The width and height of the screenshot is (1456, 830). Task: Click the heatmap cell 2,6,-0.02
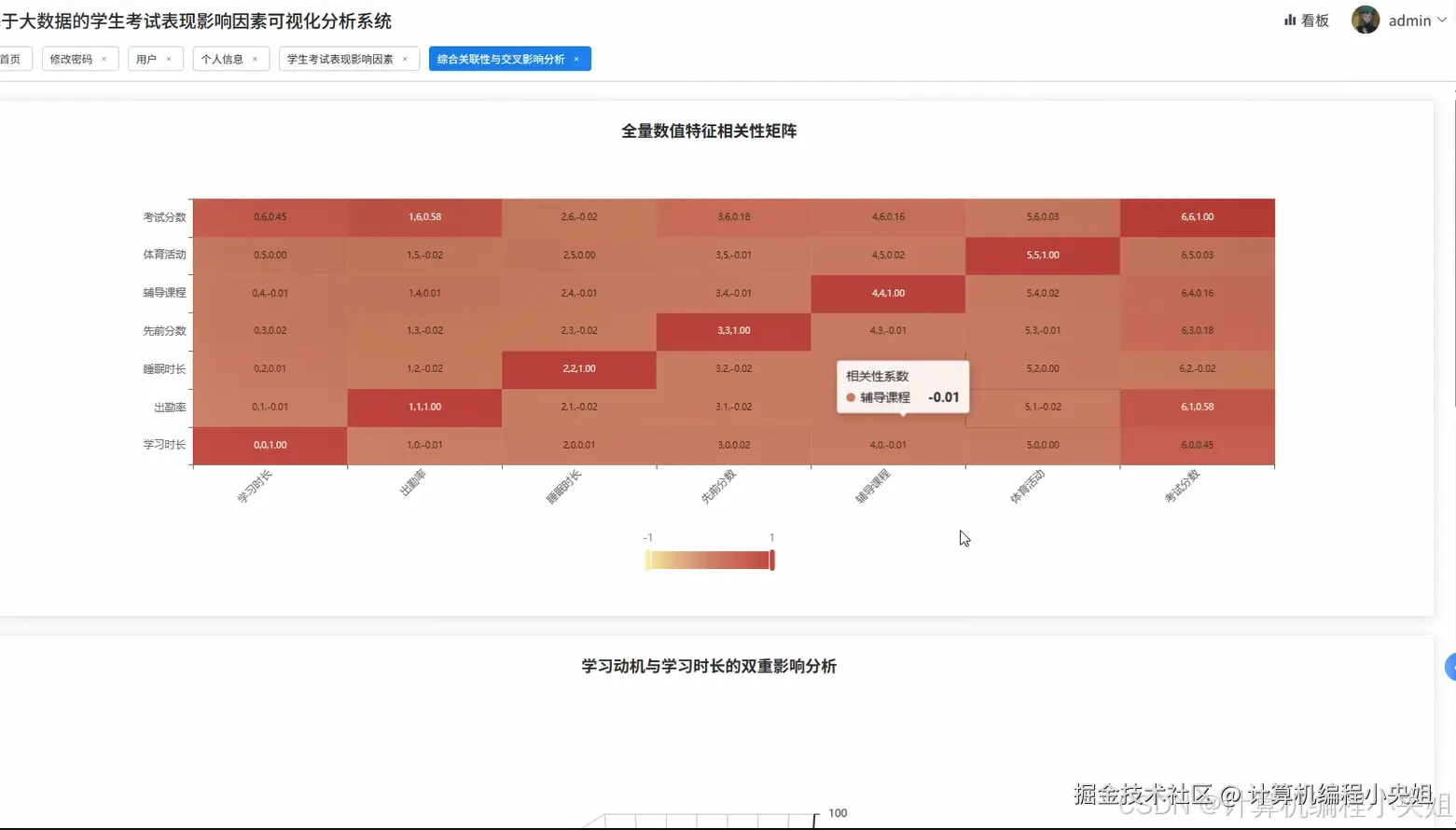(579, 216)
